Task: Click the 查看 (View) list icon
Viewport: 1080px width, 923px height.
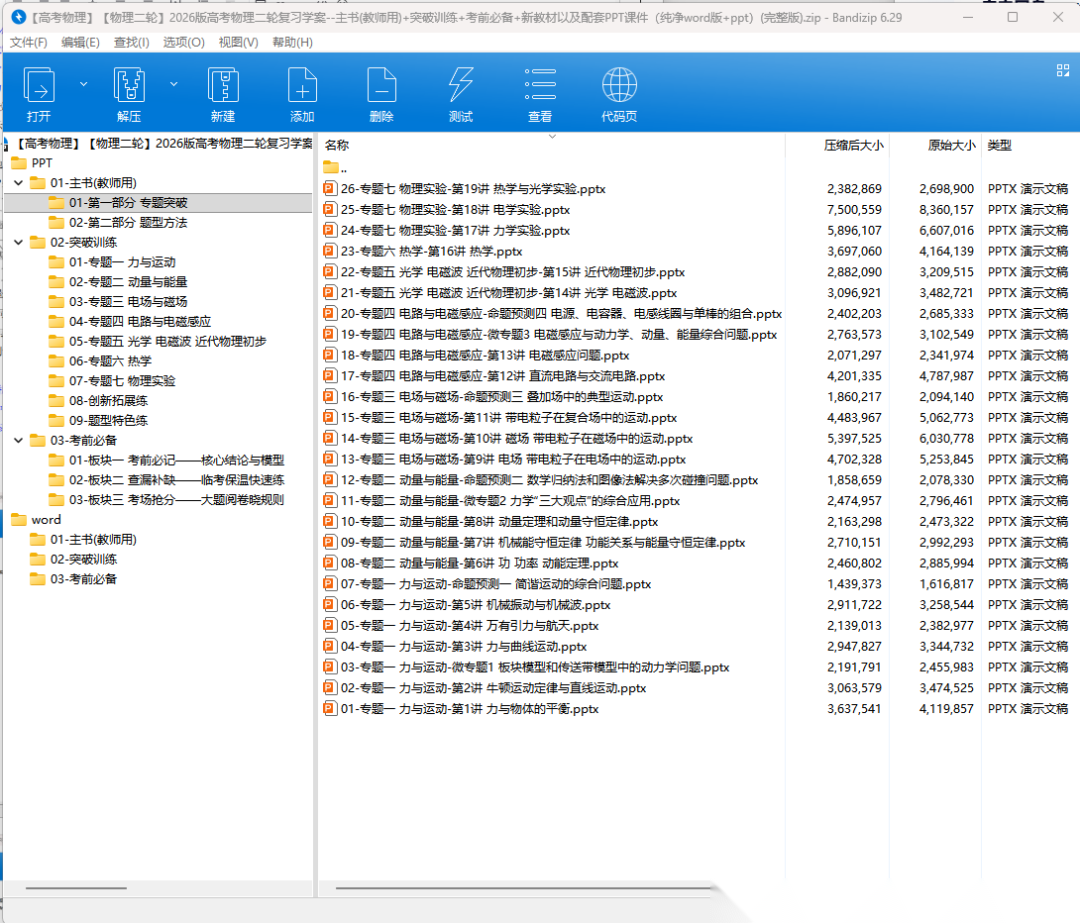Action: [540, 86]
